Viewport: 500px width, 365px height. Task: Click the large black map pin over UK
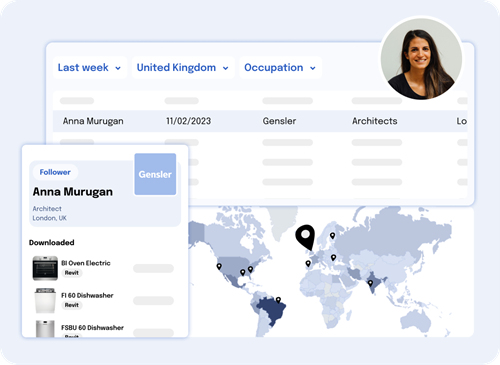pos(305,237)
